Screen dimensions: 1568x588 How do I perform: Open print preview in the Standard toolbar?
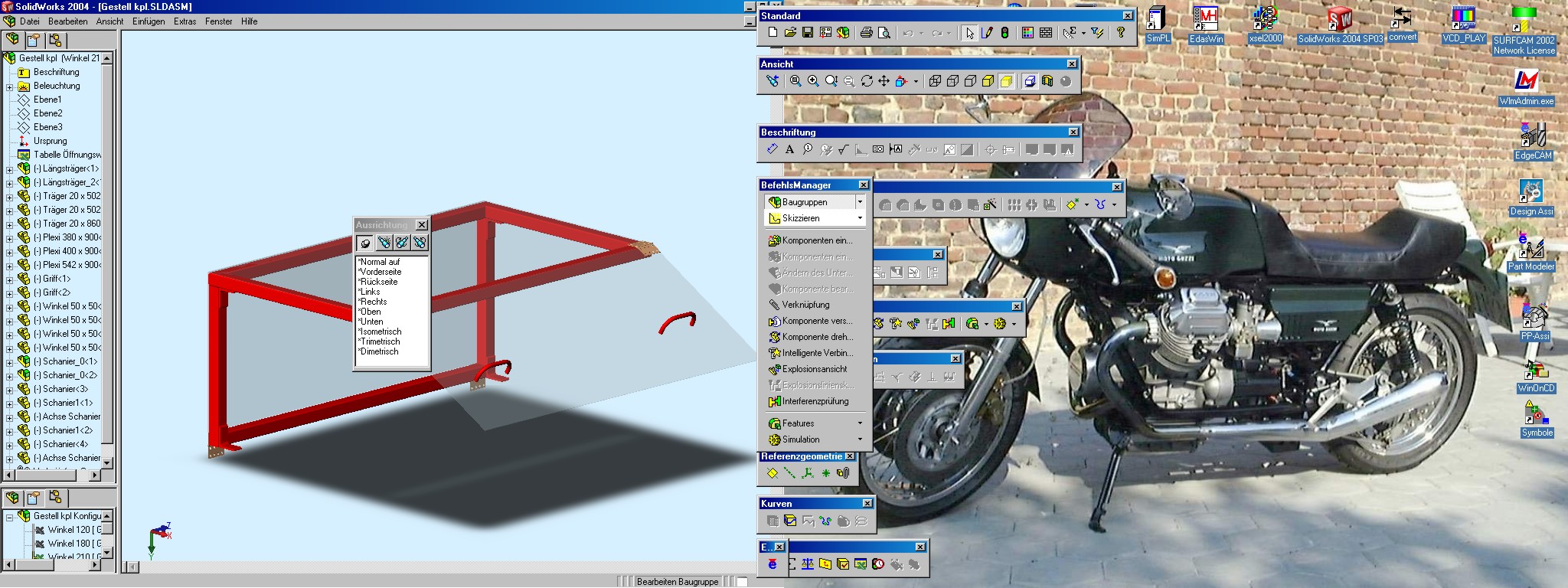[884, 32]
